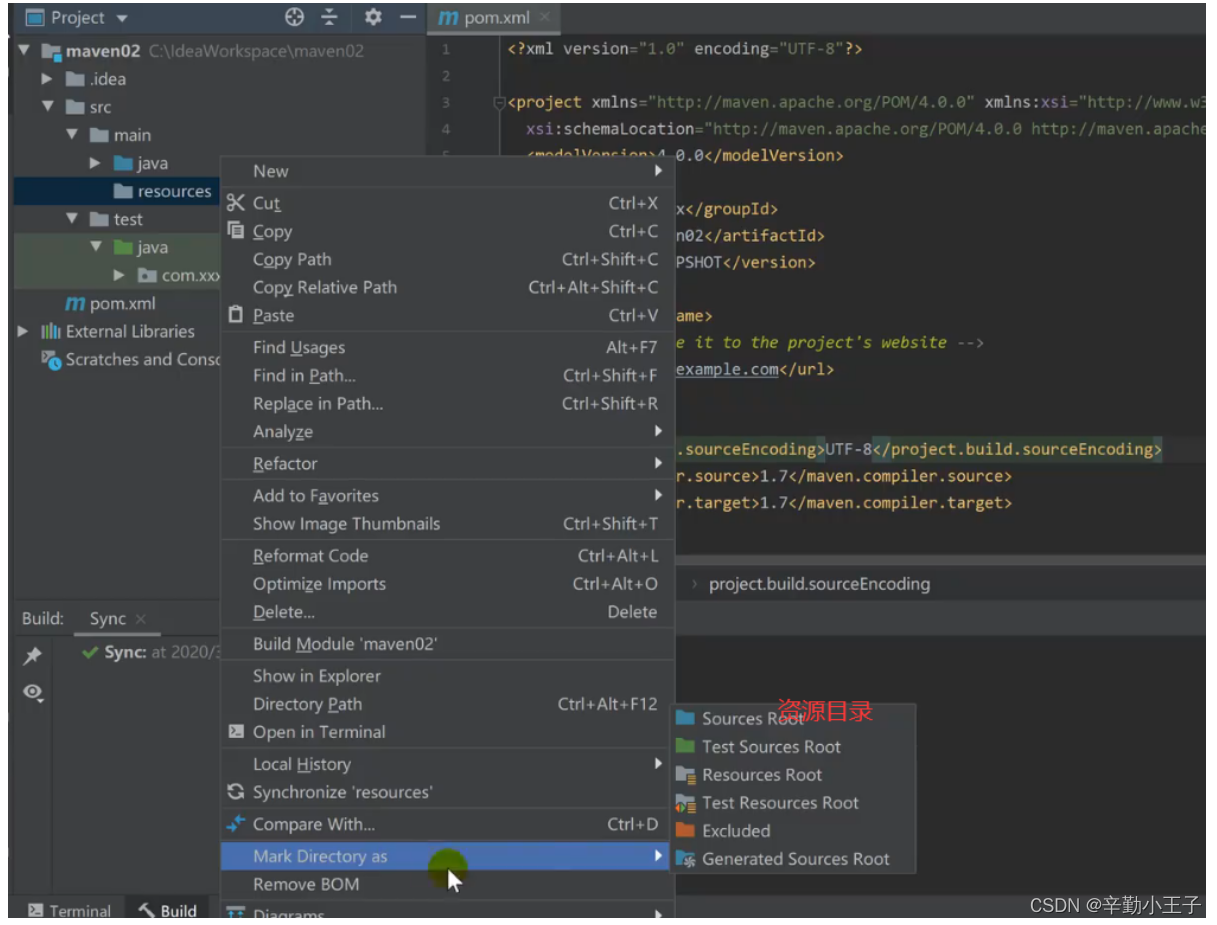Image resolution: width=1217 pixels, height=925 pixels.
Task: Choose Copy Relative Path
Action: click(x=447, y=287)
